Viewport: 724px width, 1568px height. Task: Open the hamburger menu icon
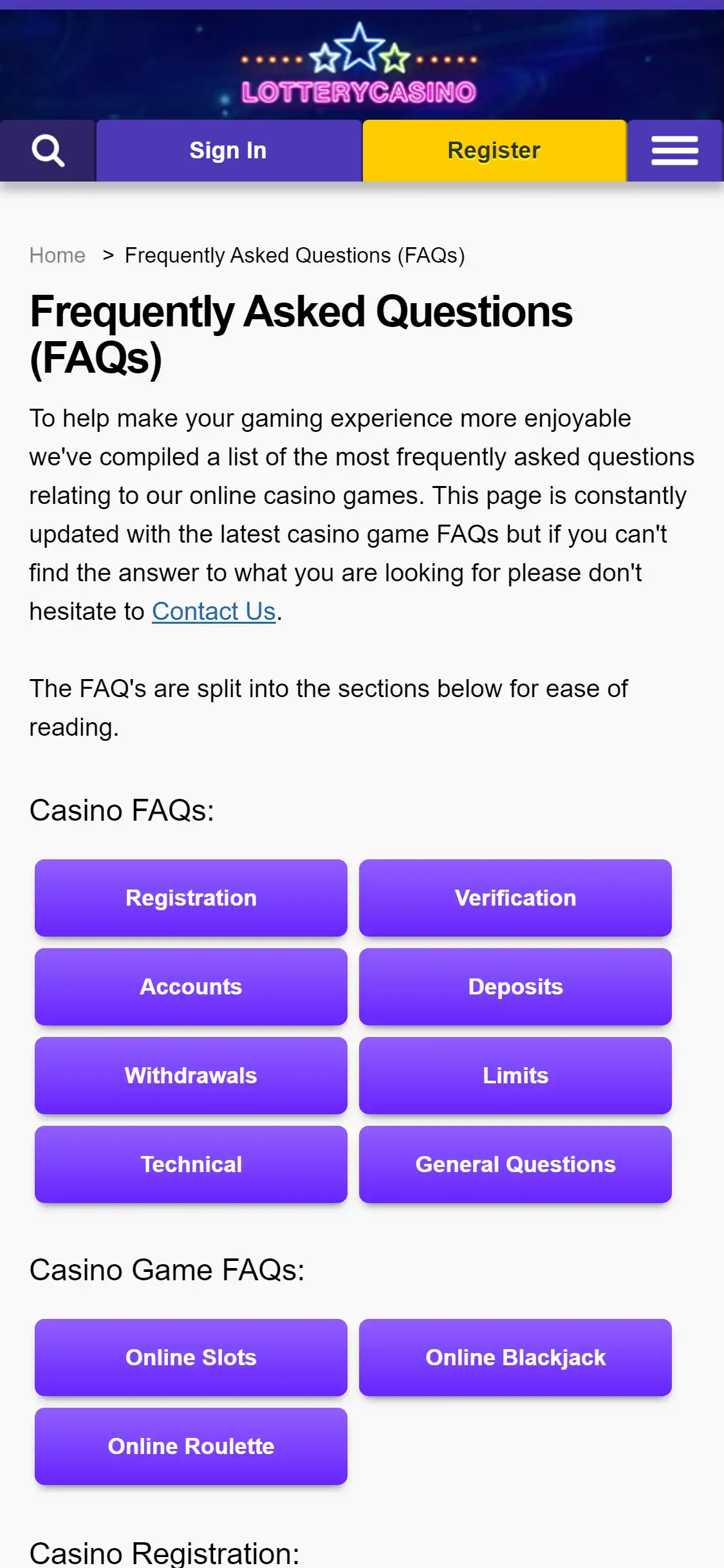click(674, 151)
